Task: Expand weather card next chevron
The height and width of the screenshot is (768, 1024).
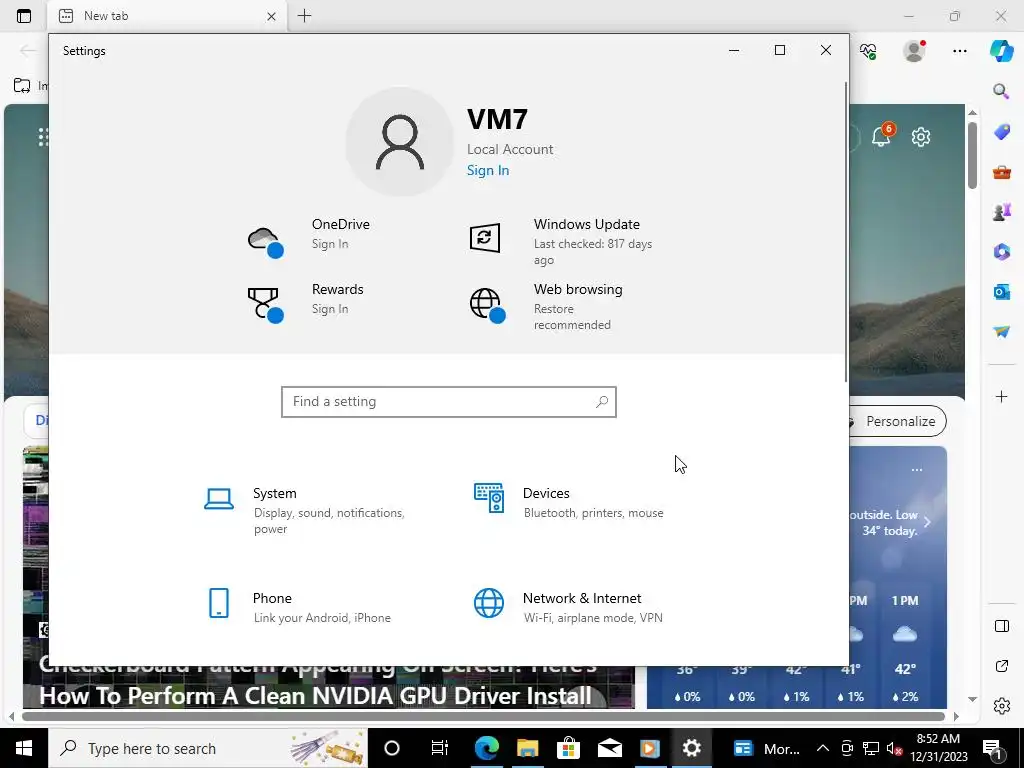Action: (927, 521)
